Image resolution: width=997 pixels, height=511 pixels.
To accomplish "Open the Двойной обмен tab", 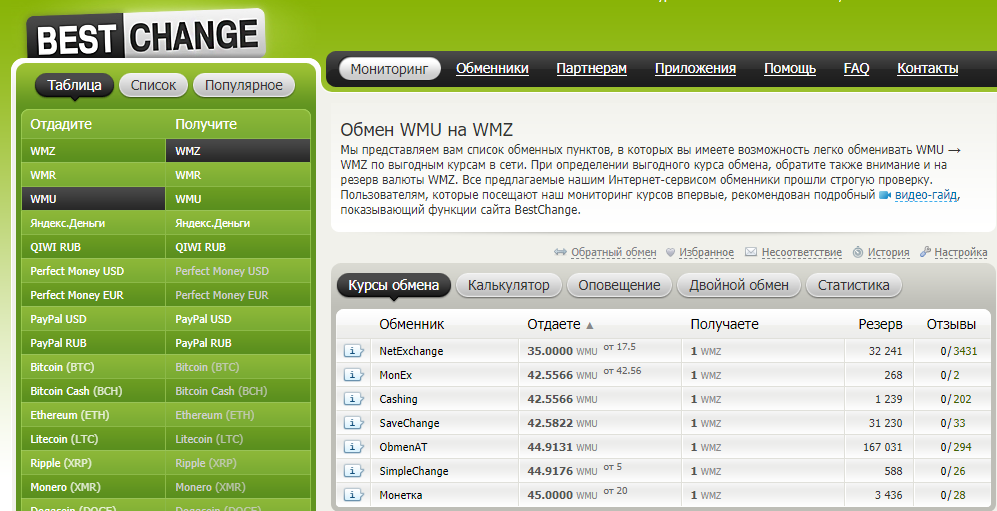I will coord(739,285).
